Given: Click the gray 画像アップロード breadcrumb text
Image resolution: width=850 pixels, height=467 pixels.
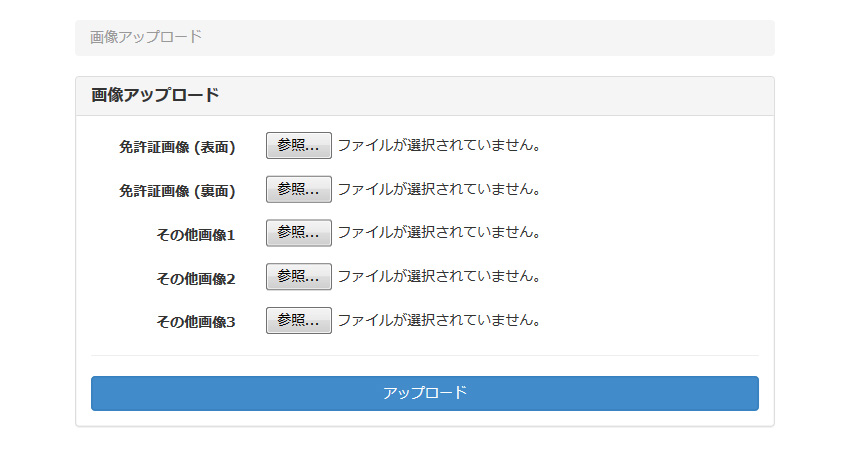Looking at the screenshot, I should [x=146, y=38].
